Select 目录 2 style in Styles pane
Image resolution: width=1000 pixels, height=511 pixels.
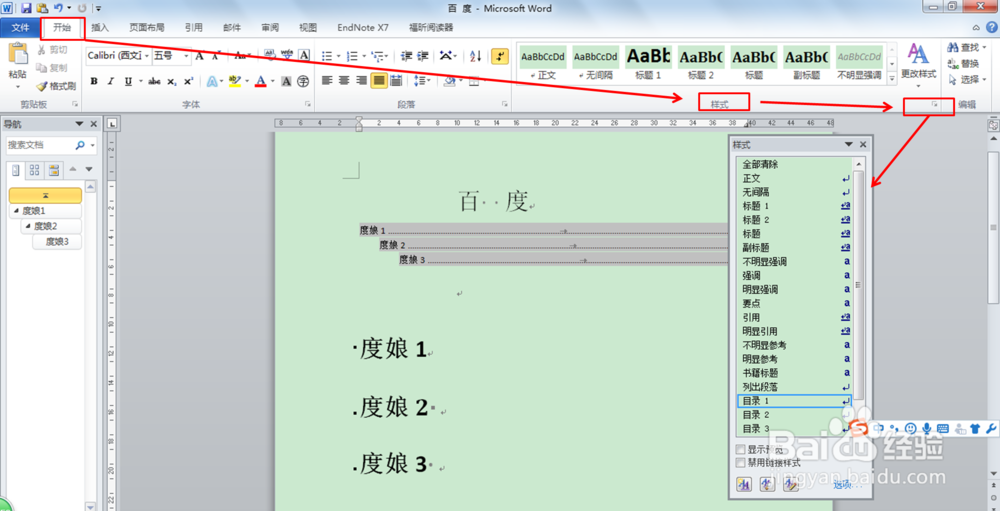click(794, 415)
